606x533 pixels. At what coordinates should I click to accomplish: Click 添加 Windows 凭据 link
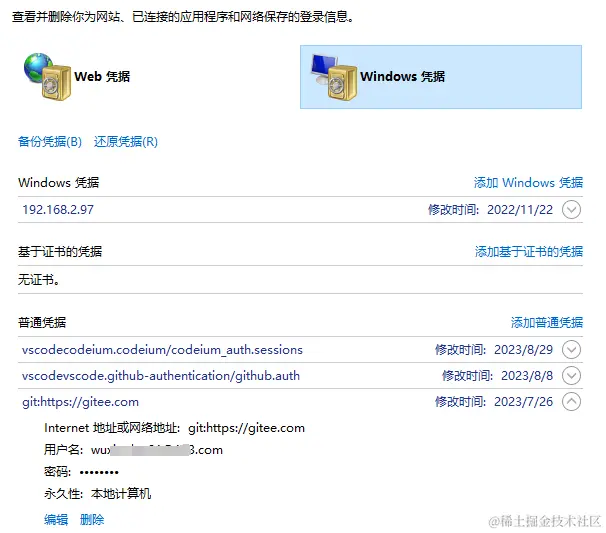click(x=528, y=182)
